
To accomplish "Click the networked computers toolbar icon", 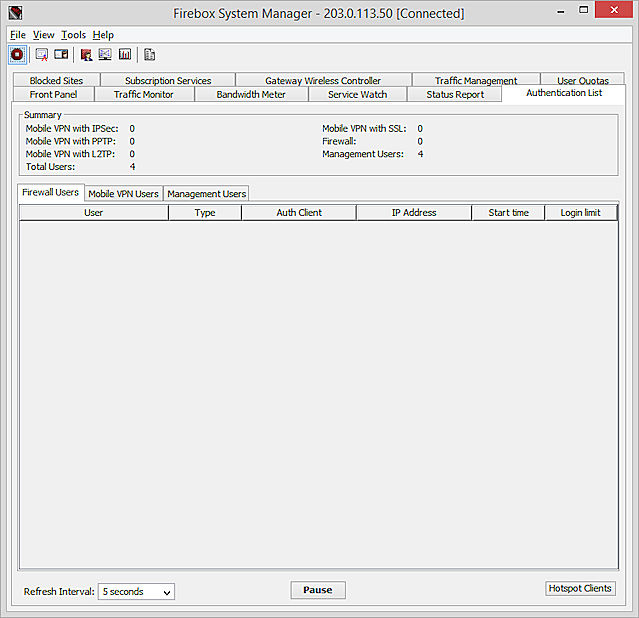I will pos(105,54).
